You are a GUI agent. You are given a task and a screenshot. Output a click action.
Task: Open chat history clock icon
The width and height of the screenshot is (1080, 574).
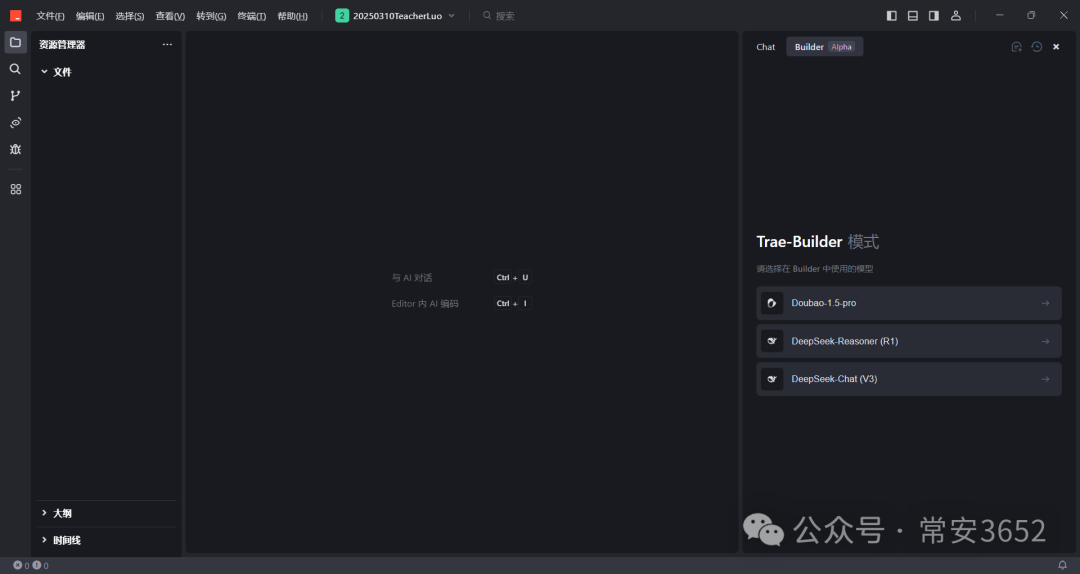coord(1037,47)
